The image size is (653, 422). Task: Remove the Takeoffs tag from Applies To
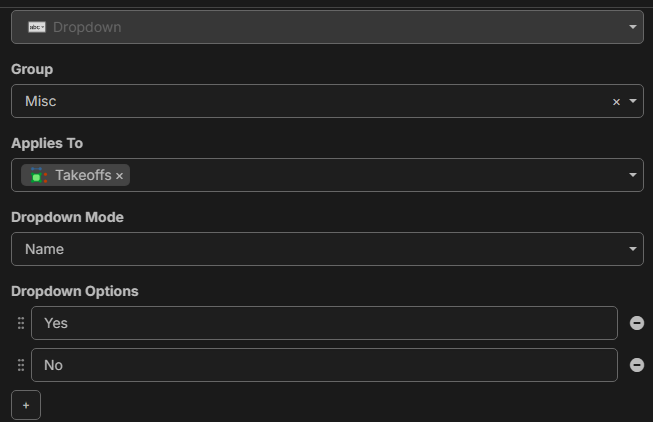(x=120, y=176)
